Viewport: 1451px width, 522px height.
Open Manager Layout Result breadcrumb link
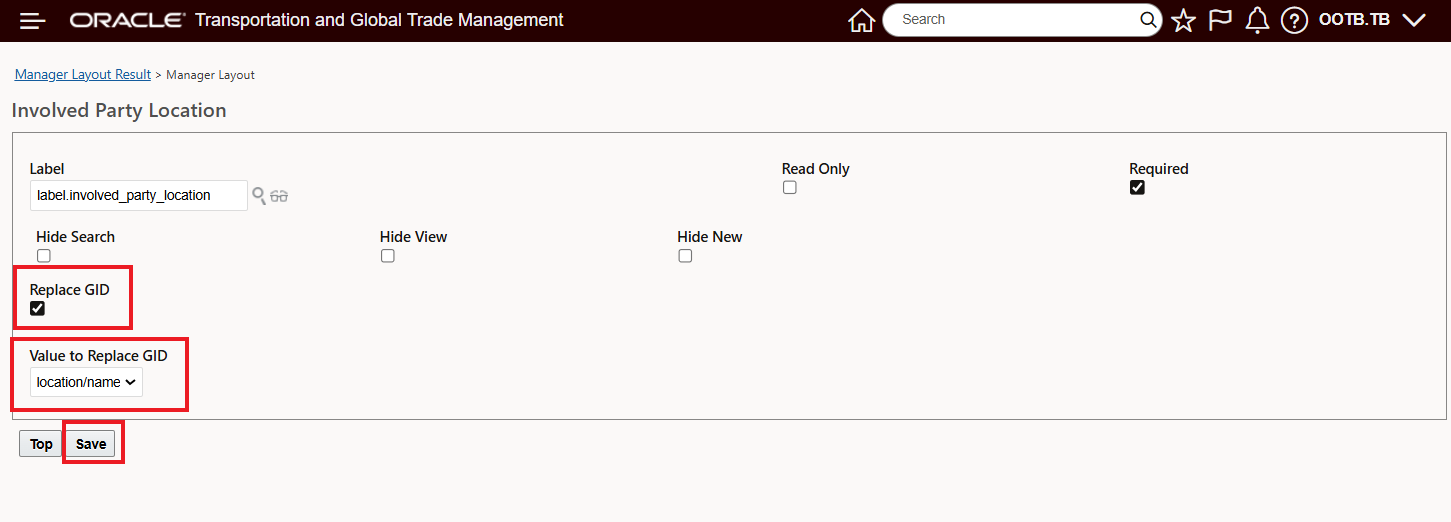(x=83, y=75)
